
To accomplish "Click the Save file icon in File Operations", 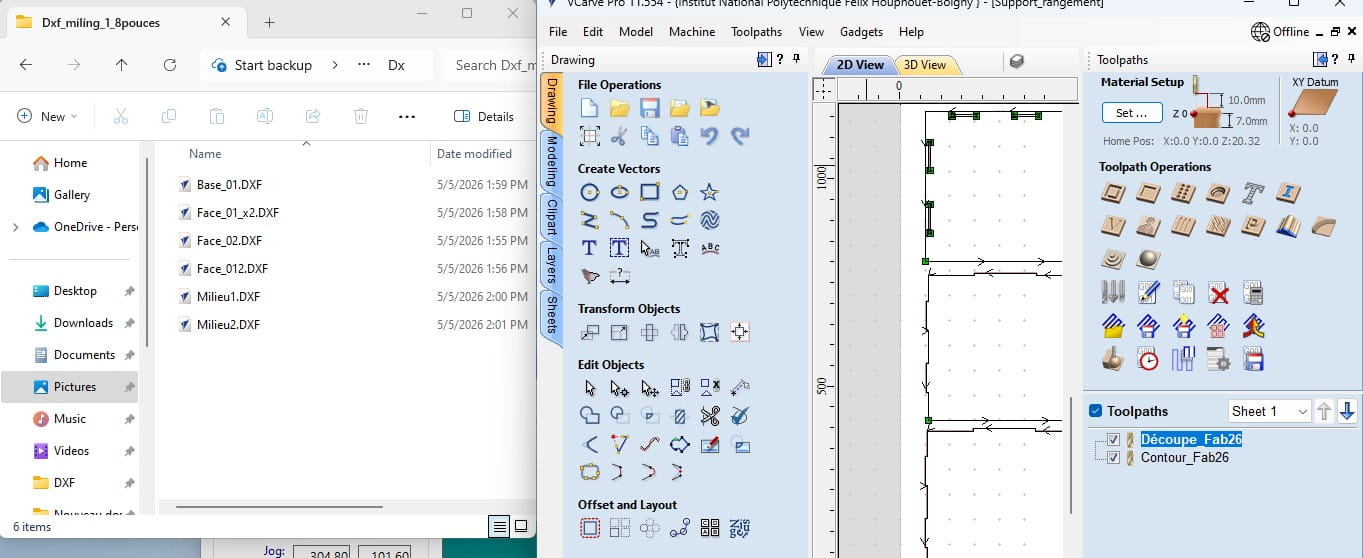I will pos(649,108).
